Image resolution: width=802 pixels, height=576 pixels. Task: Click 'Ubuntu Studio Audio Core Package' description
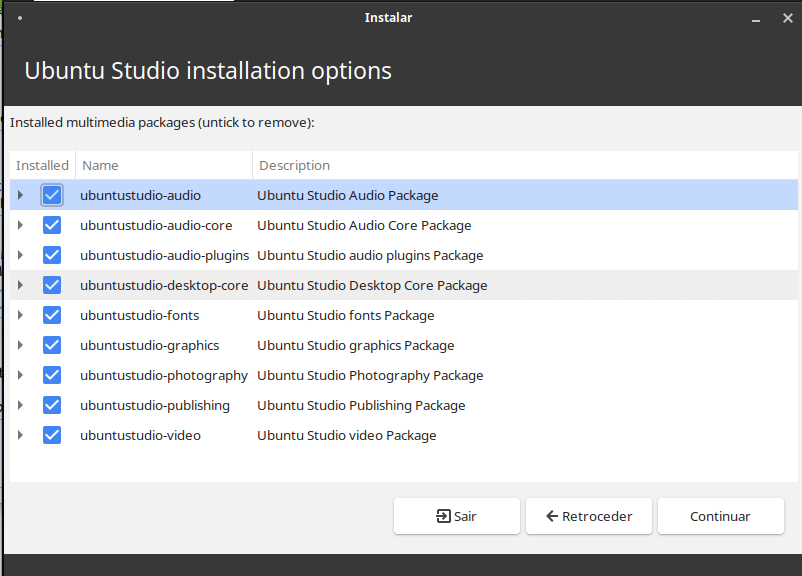364,226
